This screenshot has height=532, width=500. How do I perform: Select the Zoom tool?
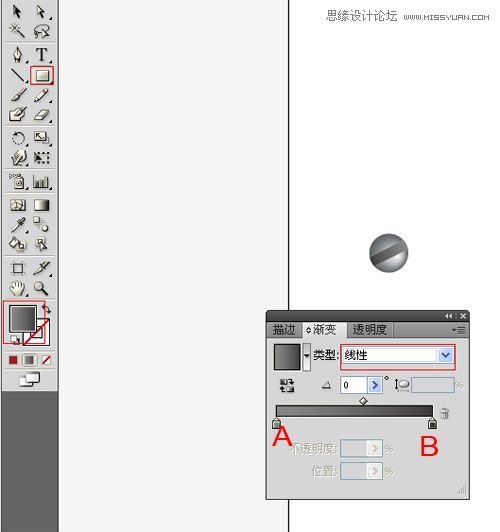coord(41,288)
